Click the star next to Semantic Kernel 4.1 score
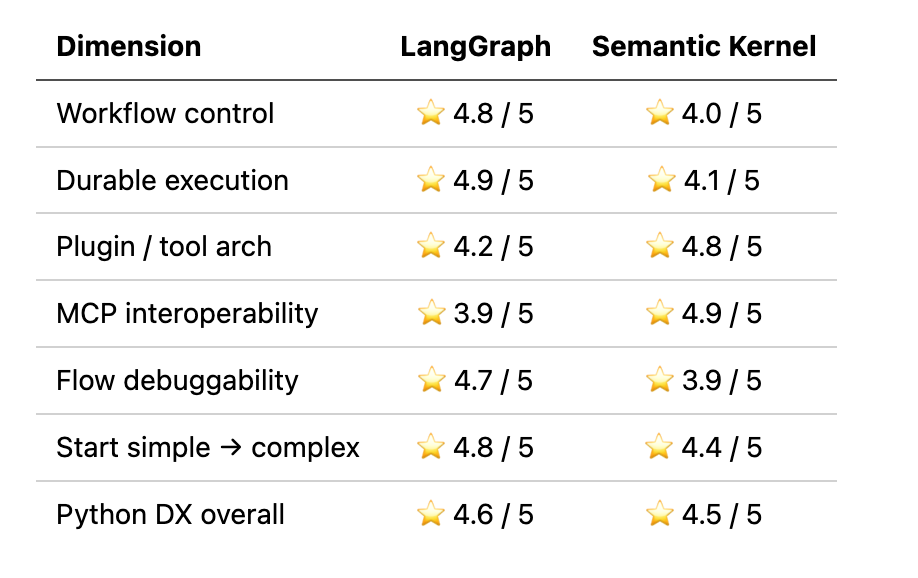 (662, 179)
